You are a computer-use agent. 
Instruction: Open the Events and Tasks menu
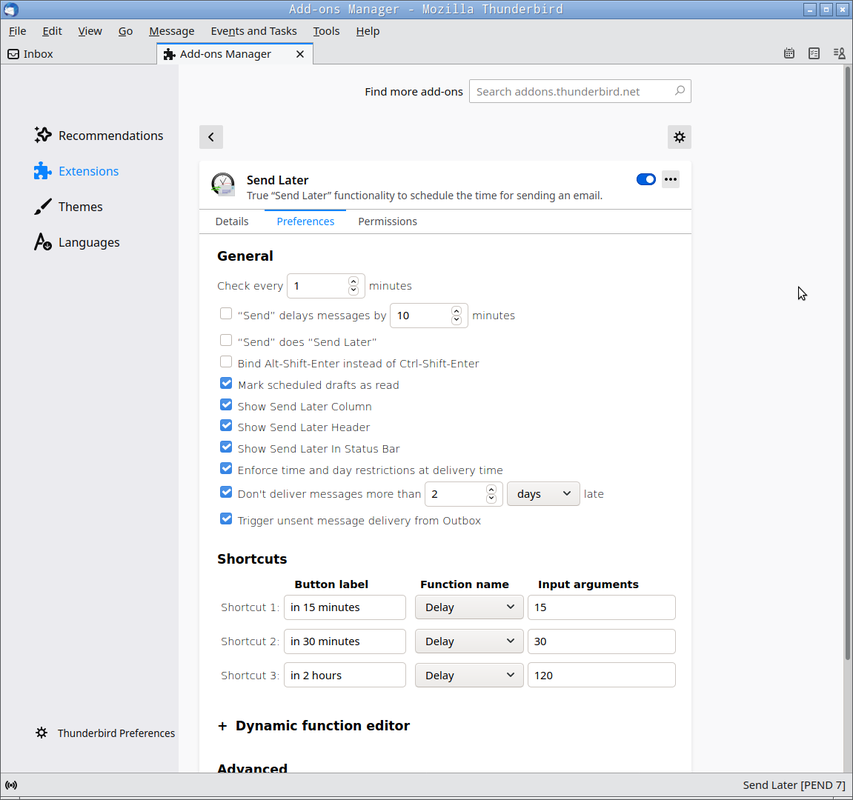point(254,31)
